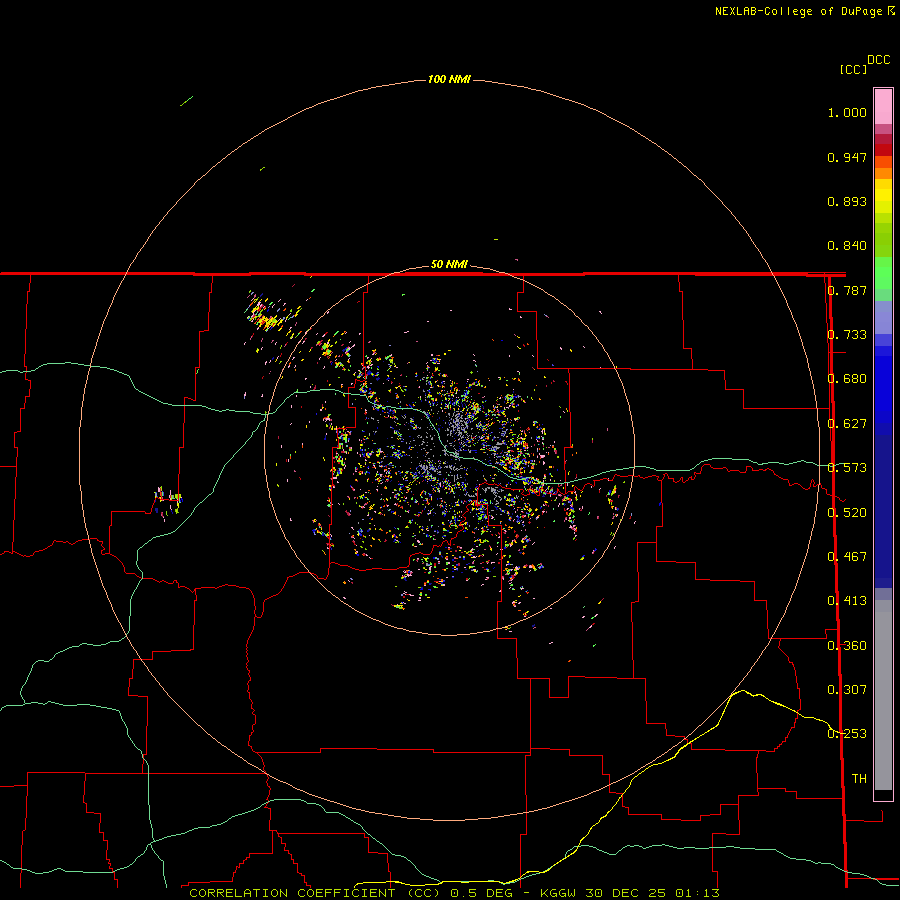Image resolution: width=900 pixels, height=900 pixels.
Task: Click the 0.467 scale value
Action: (847, 557)
